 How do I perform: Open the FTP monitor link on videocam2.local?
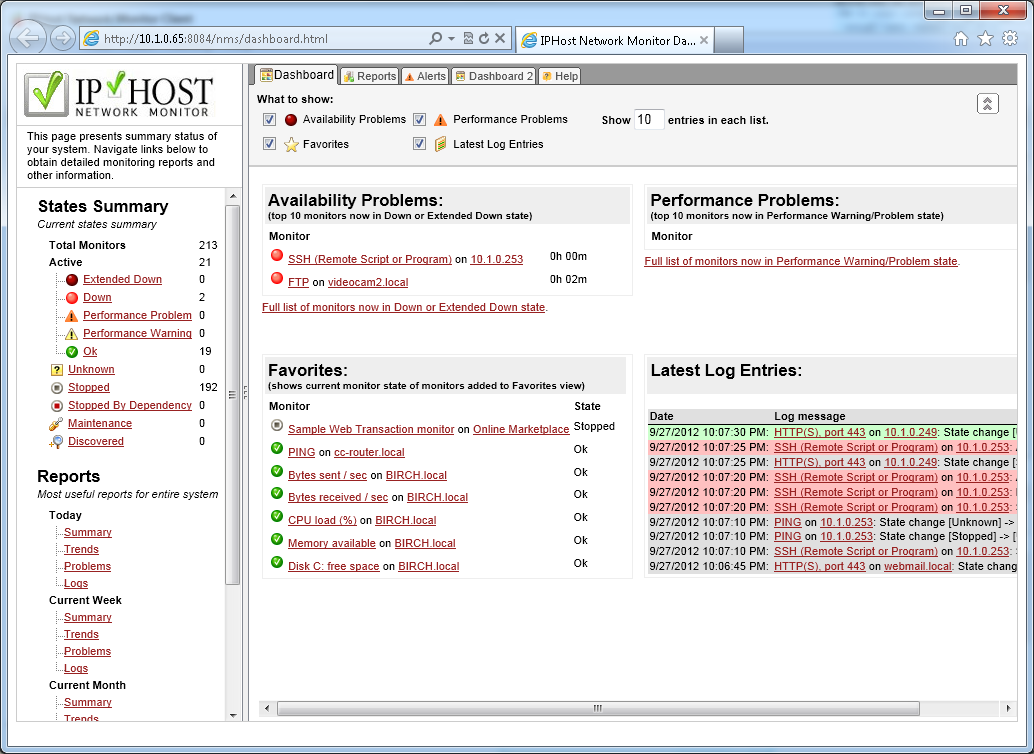[x=298, y=283]
